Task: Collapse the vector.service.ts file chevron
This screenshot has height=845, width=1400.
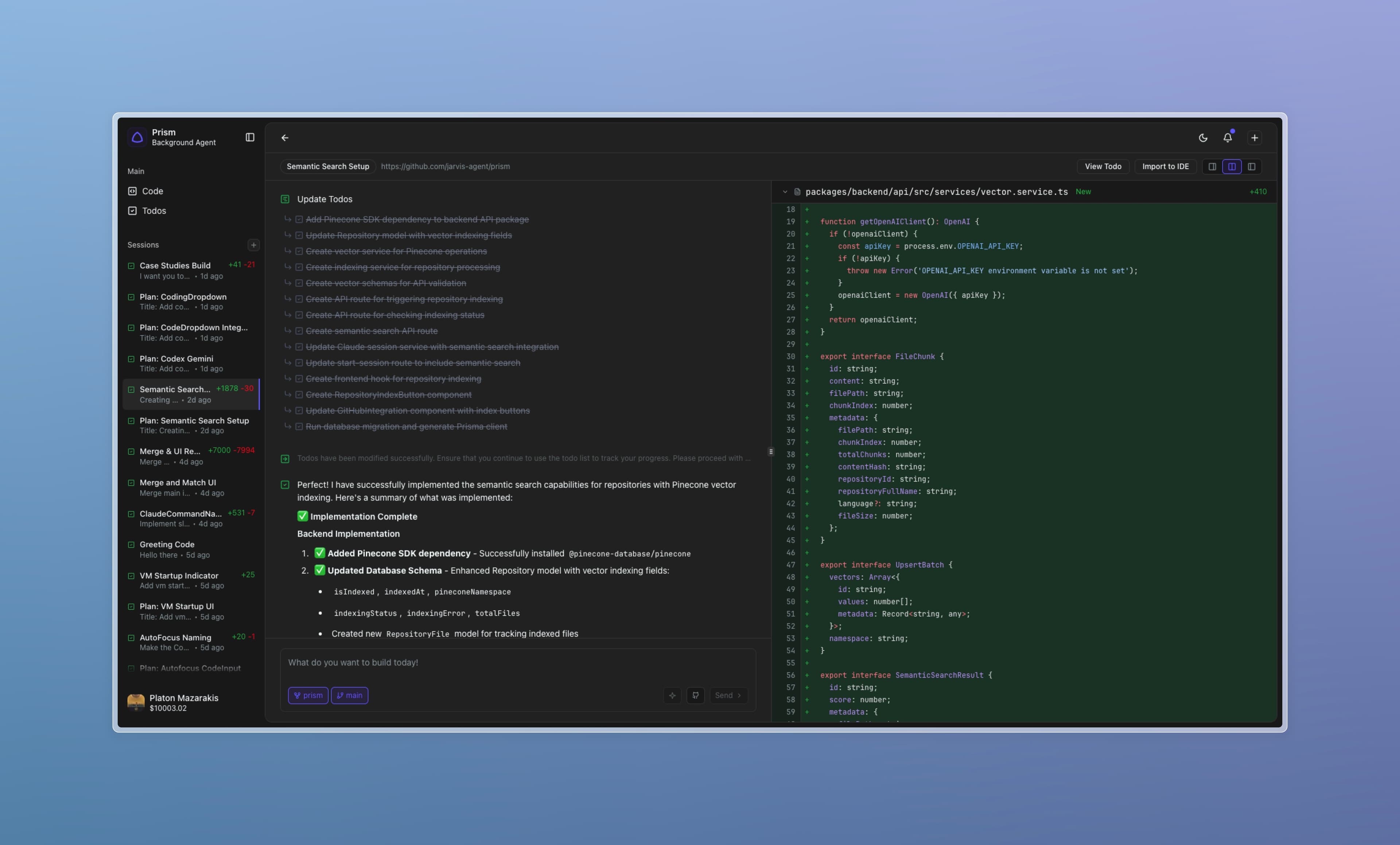Action: pyautogui.click(x=785, y=192)
